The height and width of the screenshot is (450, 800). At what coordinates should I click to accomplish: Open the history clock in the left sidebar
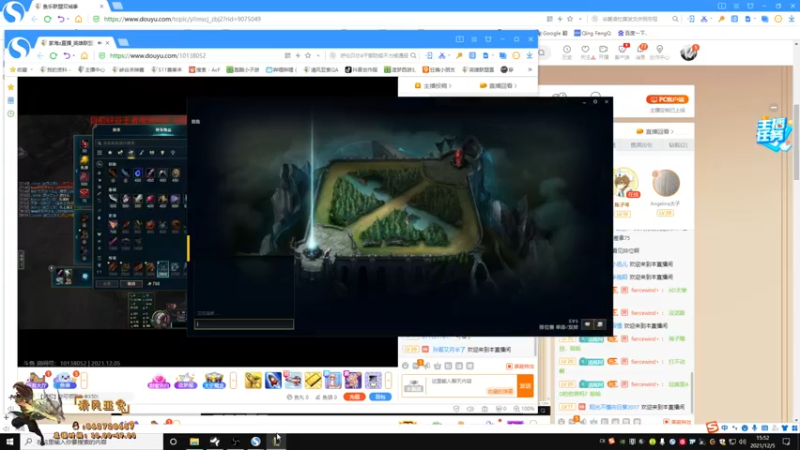[x=11, y=114]
